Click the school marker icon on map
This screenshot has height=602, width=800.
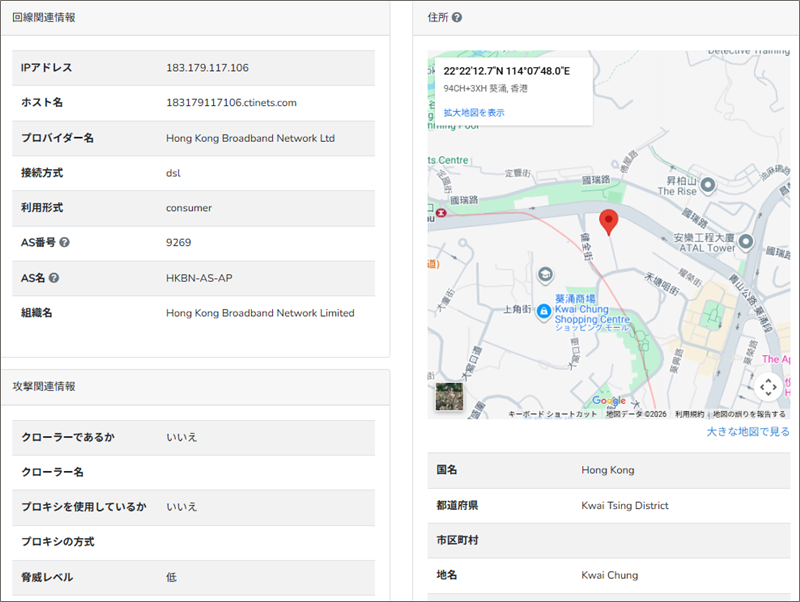pyautogui.click(x=546, y=274)
